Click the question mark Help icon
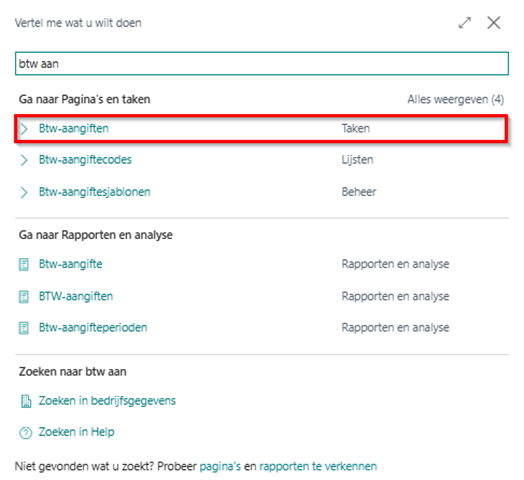 pyautogui.click(x=25, y=433)
